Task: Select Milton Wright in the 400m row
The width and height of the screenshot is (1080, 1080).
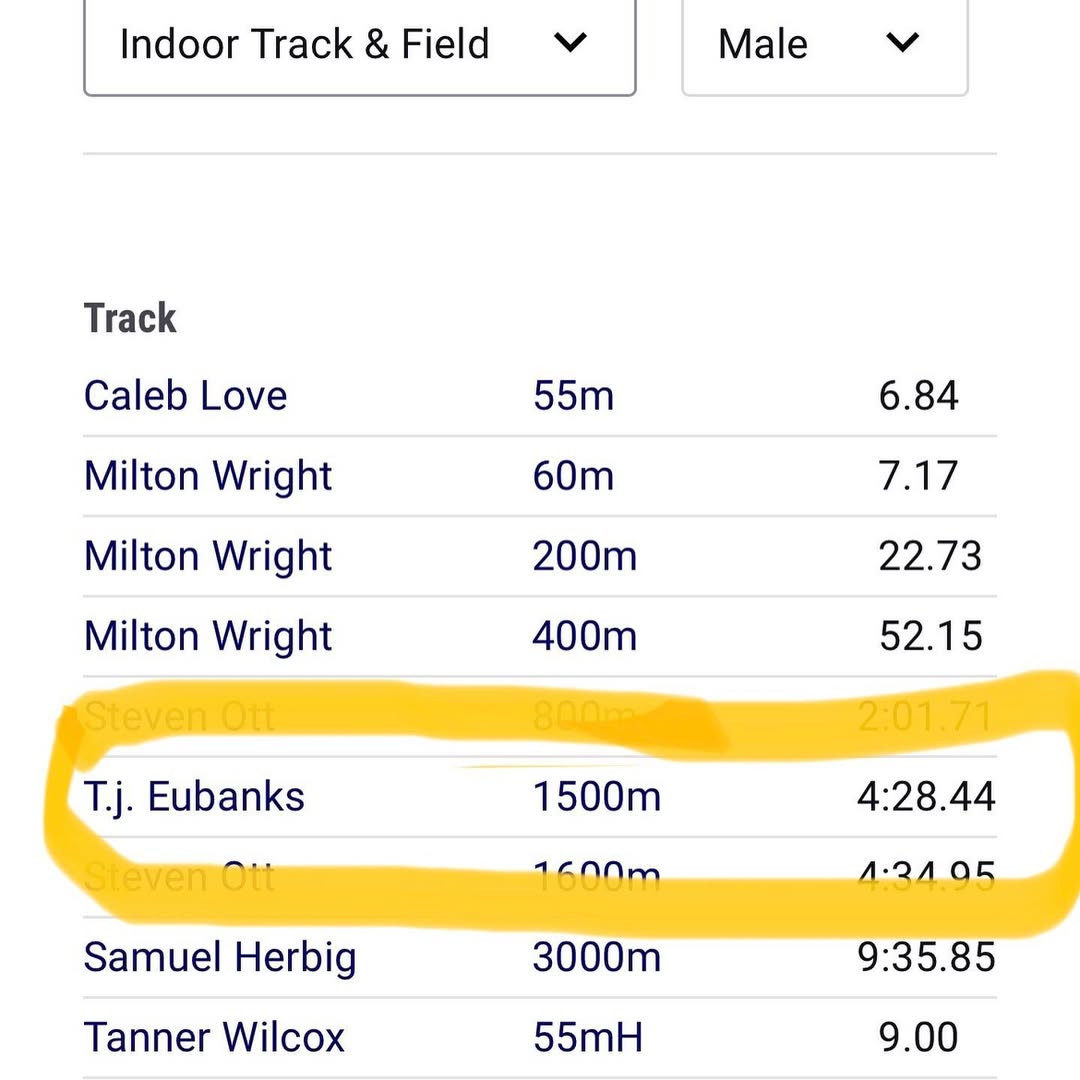Action: (208, 636)
